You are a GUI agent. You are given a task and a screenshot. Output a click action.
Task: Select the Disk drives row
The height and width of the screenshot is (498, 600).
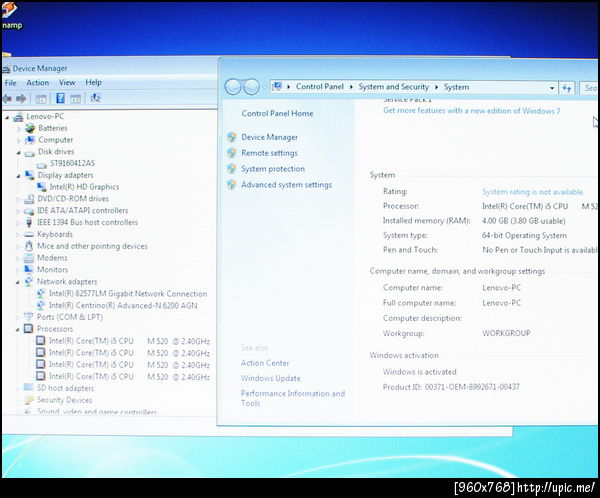pyautogui.click(x=56, y=152)
